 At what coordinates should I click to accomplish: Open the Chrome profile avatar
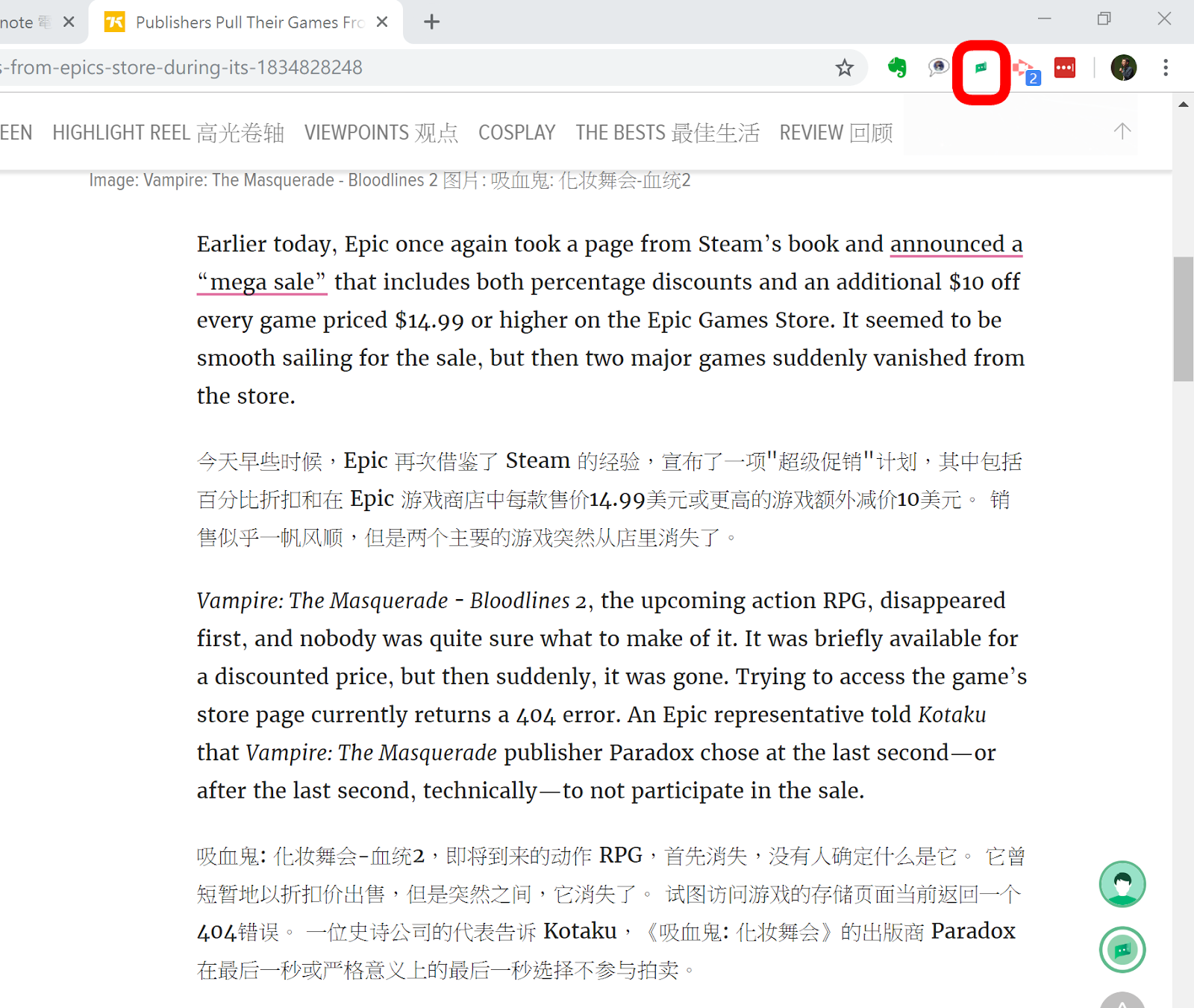1123,68
